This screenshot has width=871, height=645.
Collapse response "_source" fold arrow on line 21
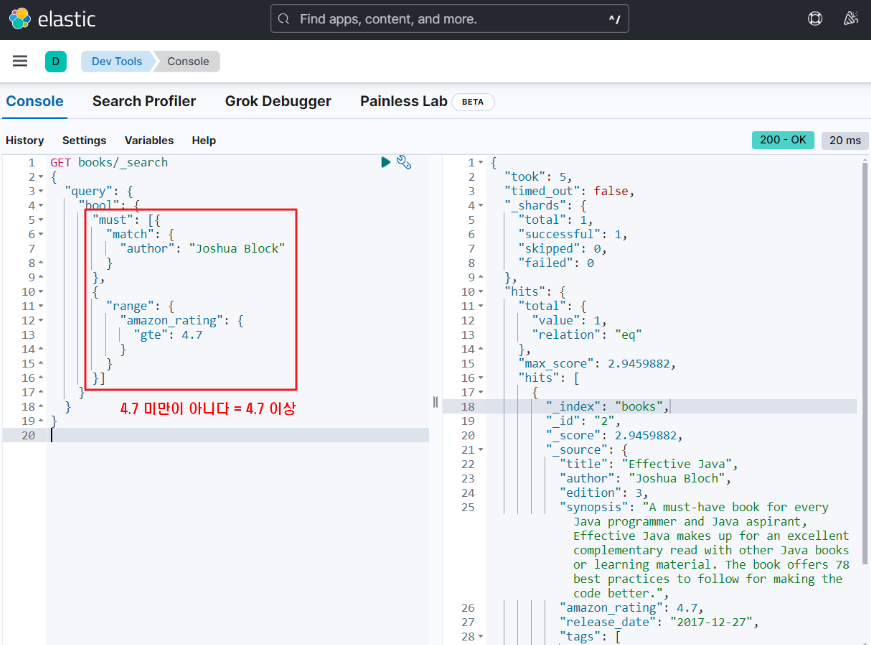point(481,449)
